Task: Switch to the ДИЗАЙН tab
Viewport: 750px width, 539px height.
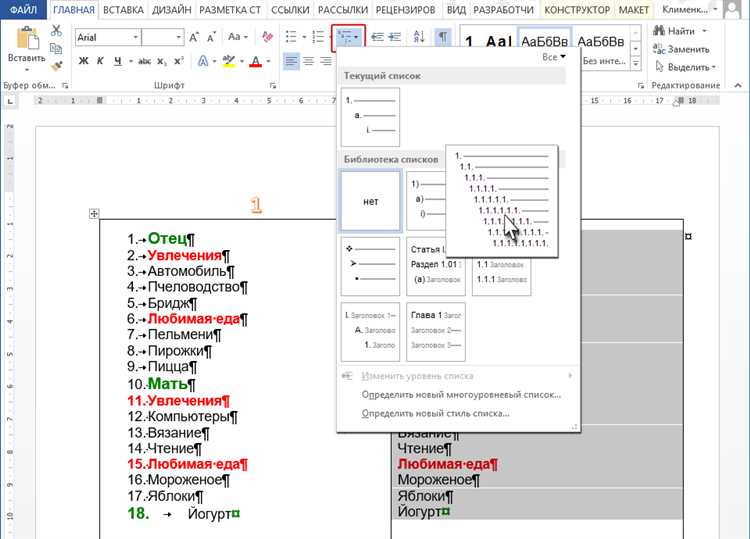Action: (171, 10)
